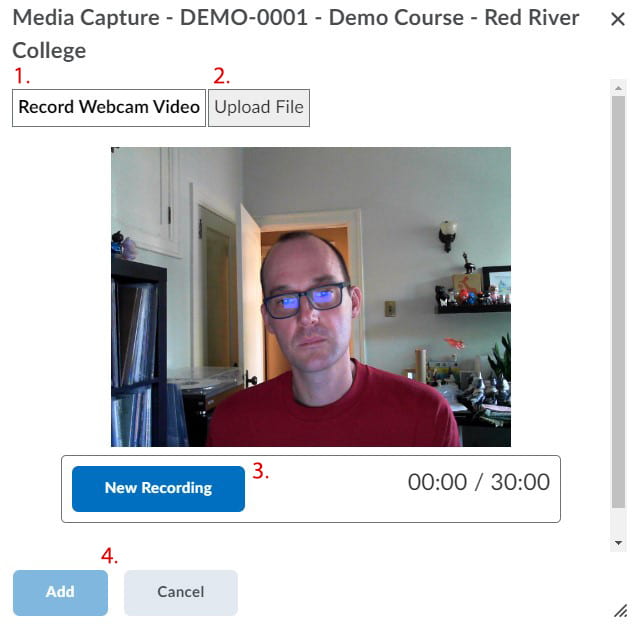635x630 pixels.
Task: Click the red number 3 annotation
Action: click(260, 472)
